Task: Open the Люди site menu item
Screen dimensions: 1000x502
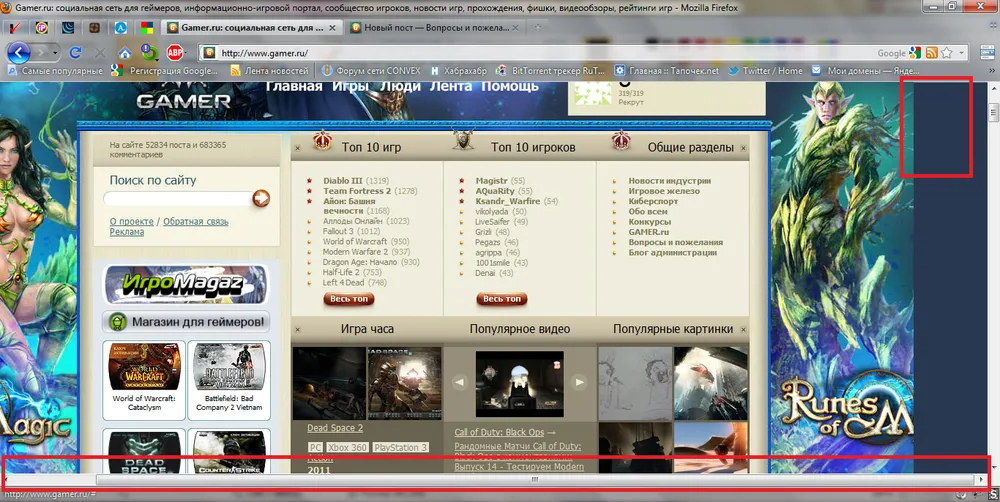Action: click(x=400, y=86)
